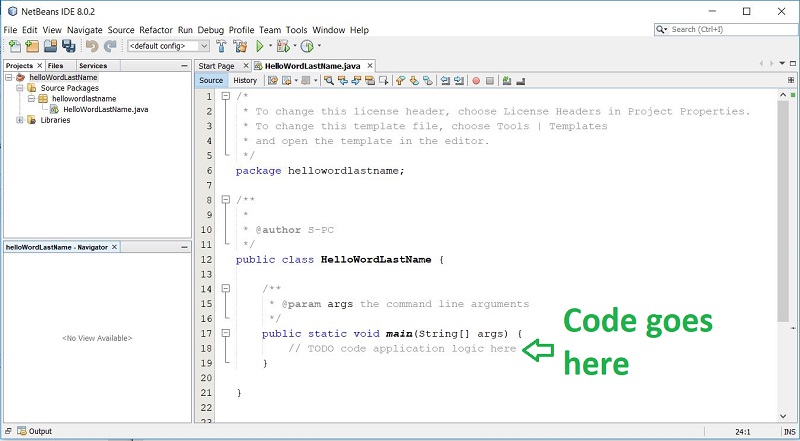Open the Refactor menu

tap(156, 30)
